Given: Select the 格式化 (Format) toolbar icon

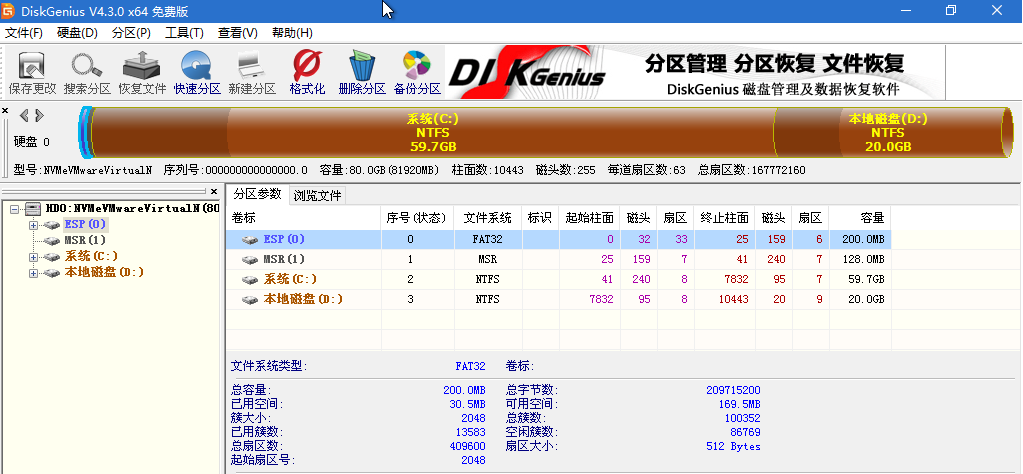Looking at the screenshot, I should 307,72.
